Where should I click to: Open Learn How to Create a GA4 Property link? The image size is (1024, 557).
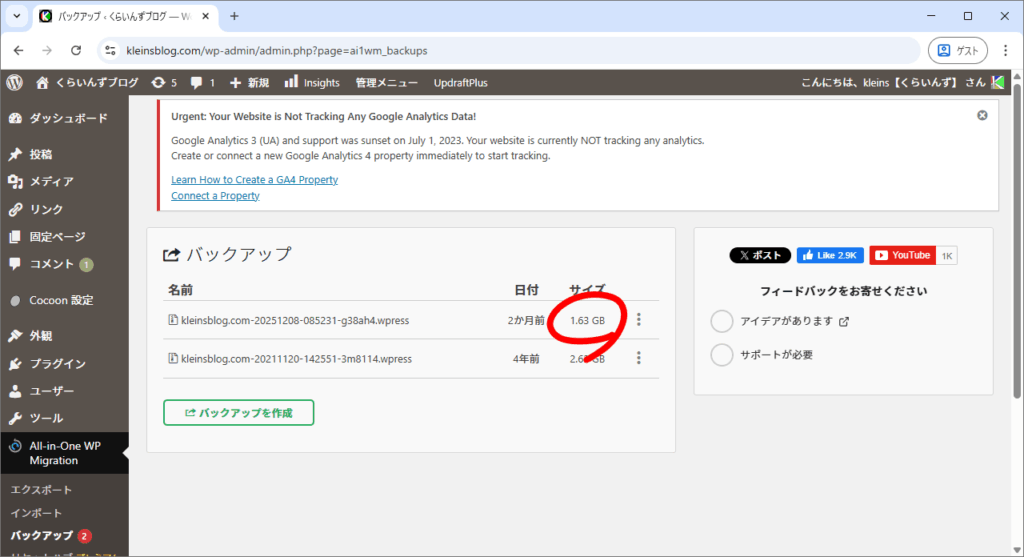254,179
